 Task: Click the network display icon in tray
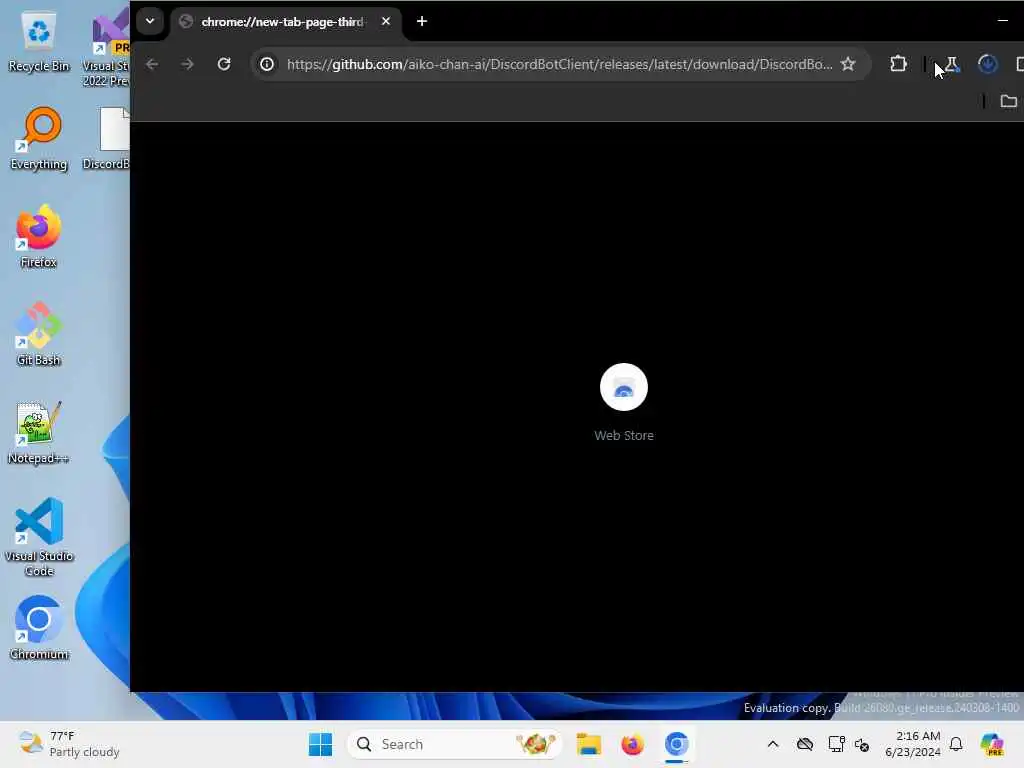click(x=836, y=744)
